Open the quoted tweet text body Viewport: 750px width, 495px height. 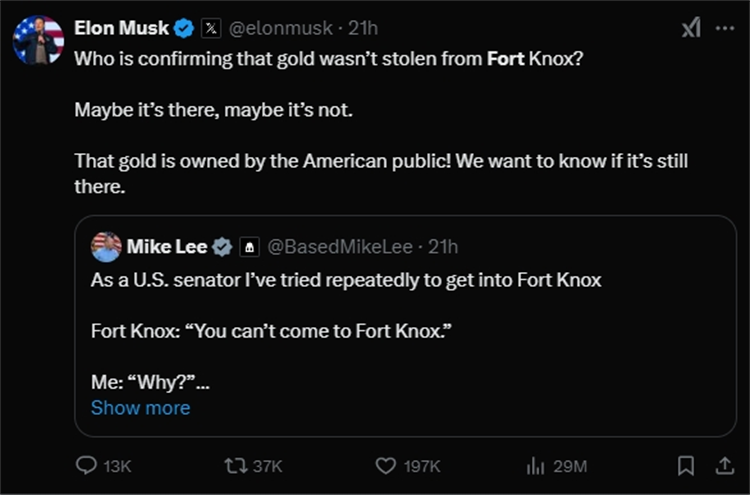[346, 280]
